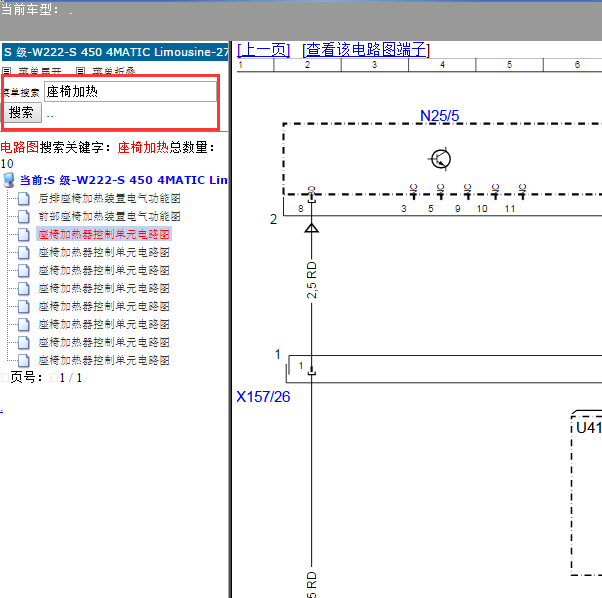
Task: Click the computer icon beside 当前:S 级-W222
Action: click(8, 180)
